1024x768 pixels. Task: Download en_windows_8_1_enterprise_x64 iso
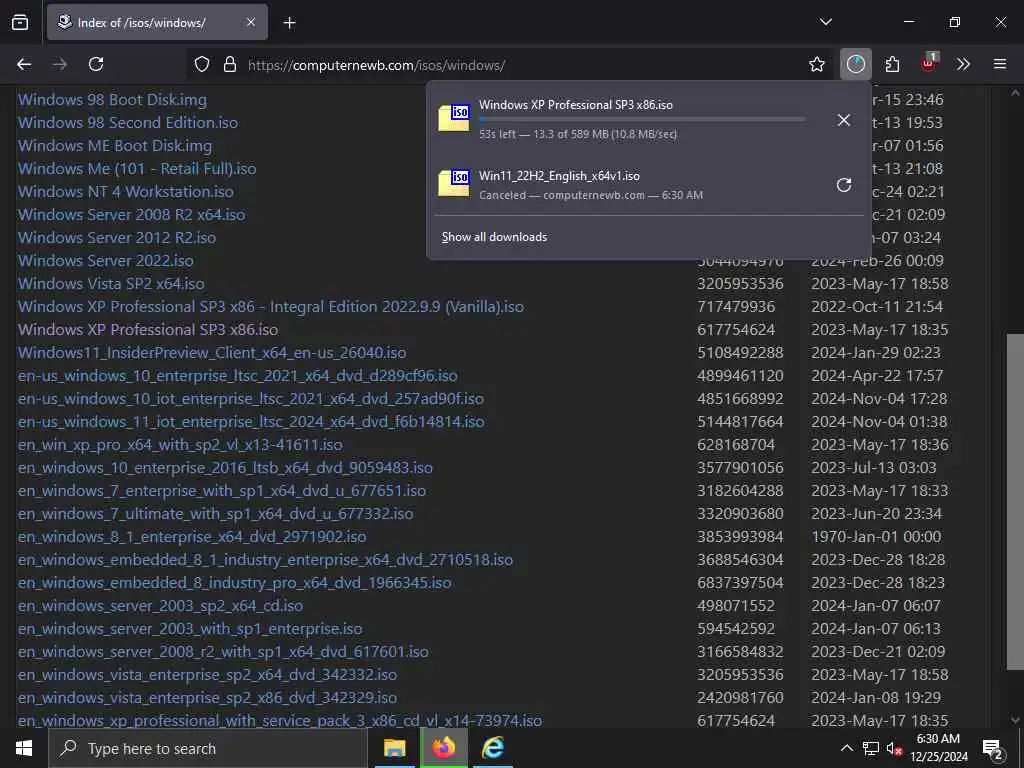tap(192, 537)
